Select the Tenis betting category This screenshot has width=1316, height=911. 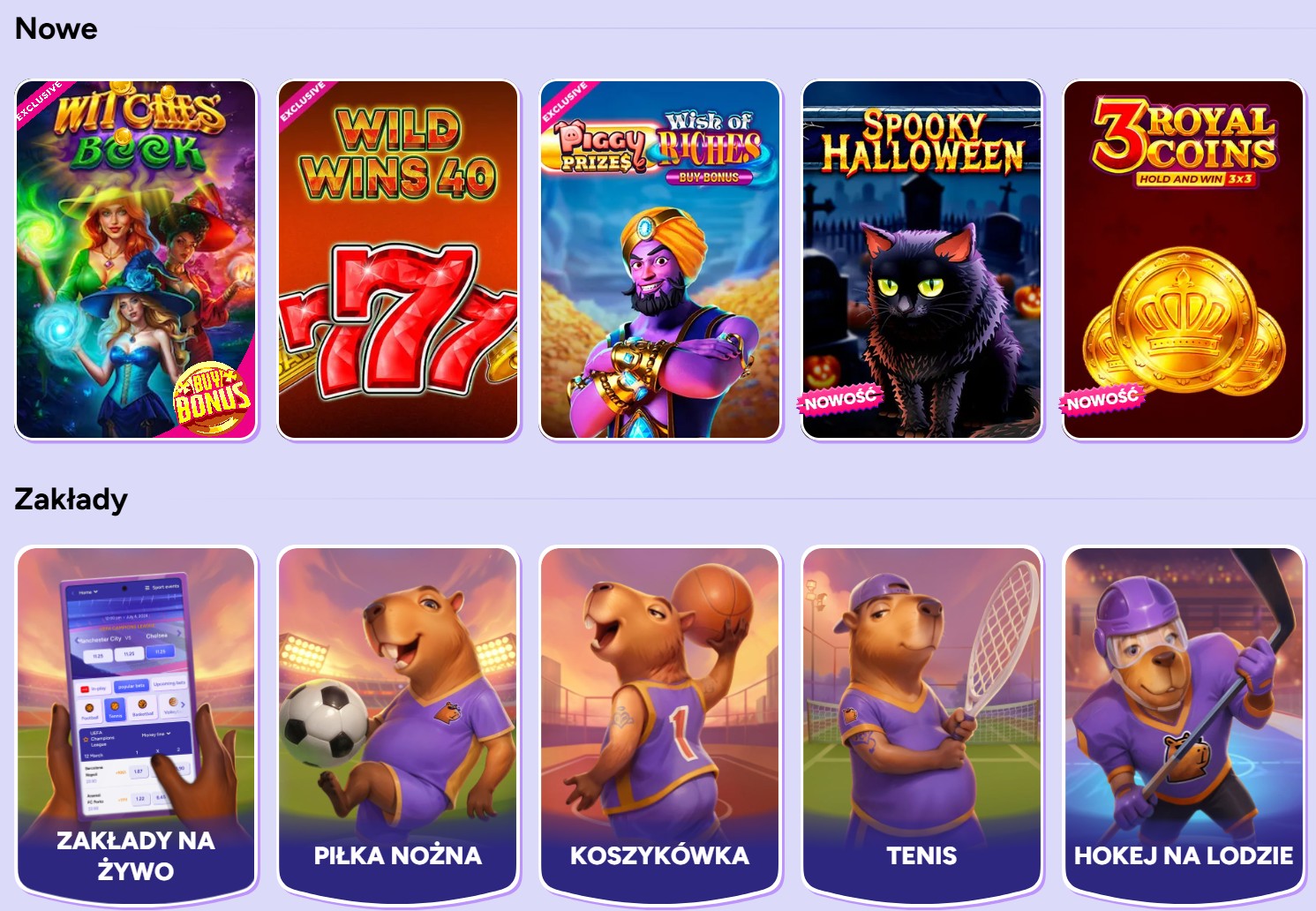coord(921,724)
